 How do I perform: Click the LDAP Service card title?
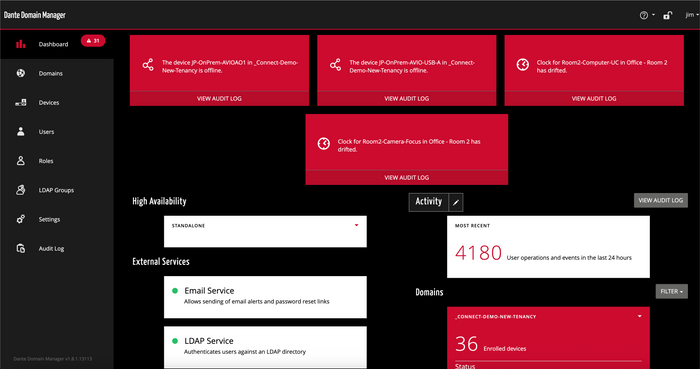[208, 341]
